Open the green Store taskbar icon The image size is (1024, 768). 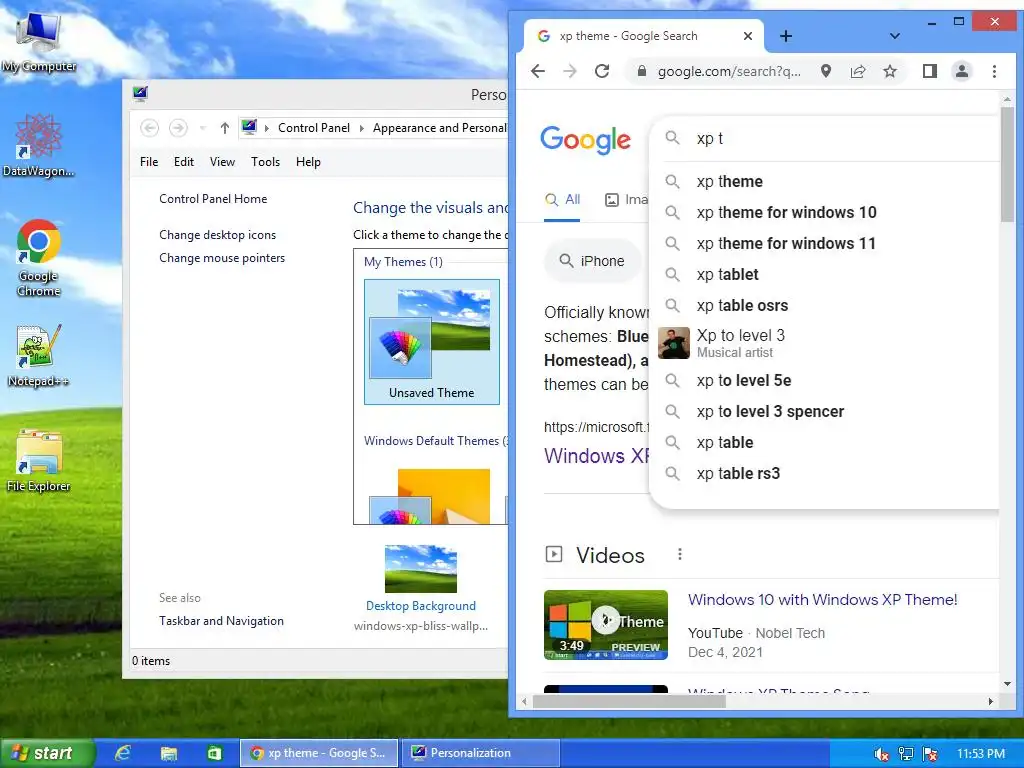214,753
